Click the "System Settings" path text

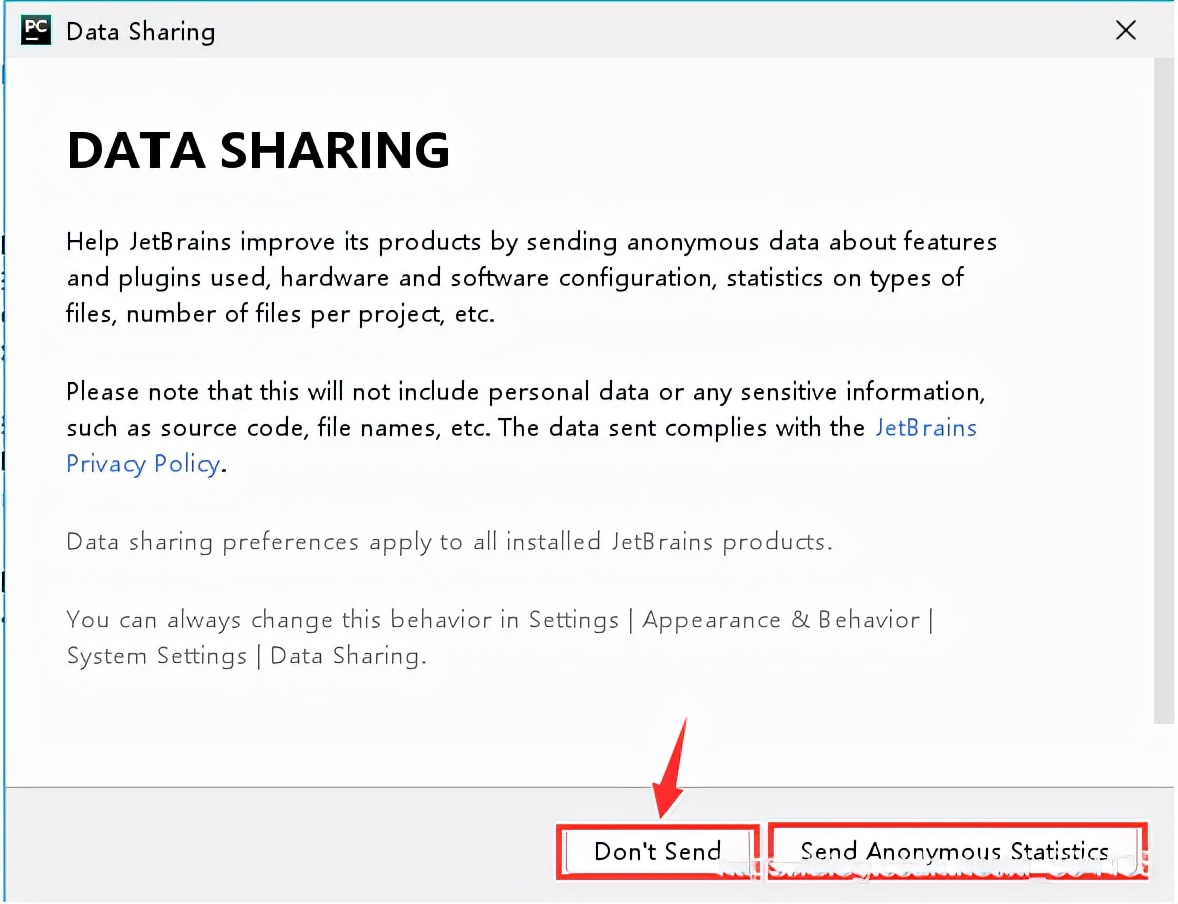click(x=156, y=656)
